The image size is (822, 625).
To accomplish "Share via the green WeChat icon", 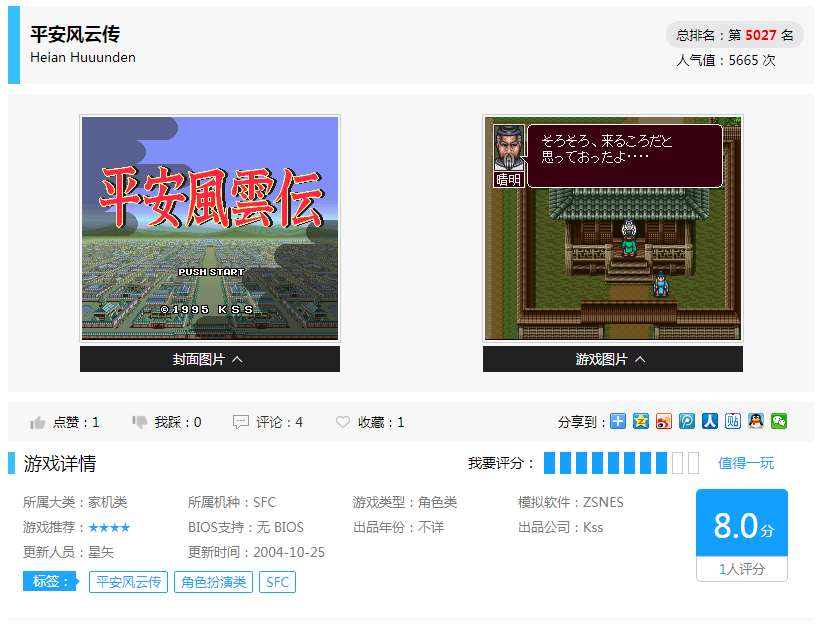I will [x=779, y=421].
